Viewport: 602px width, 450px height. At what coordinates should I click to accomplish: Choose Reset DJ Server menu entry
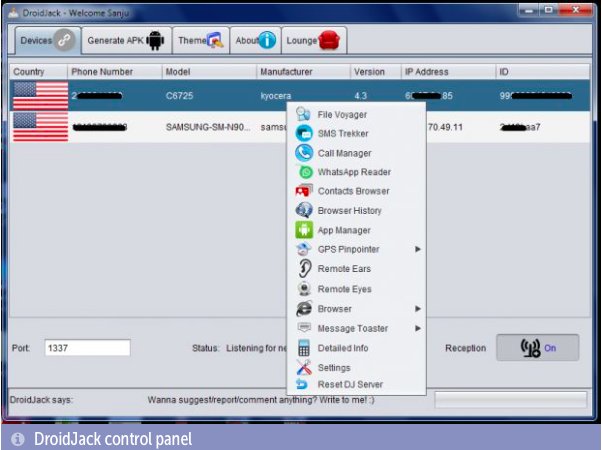click(356, 384)
